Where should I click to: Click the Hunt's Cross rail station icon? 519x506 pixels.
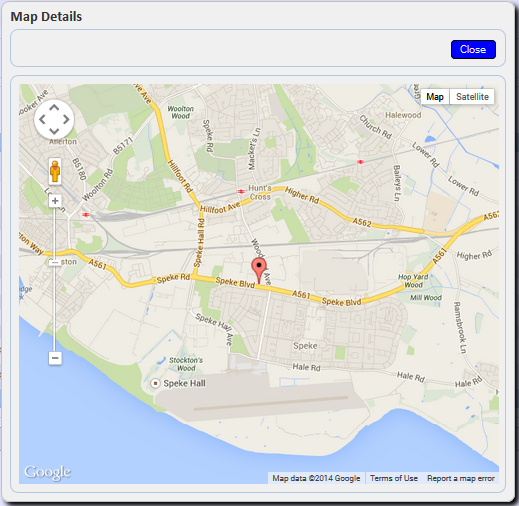coord(241,191)
